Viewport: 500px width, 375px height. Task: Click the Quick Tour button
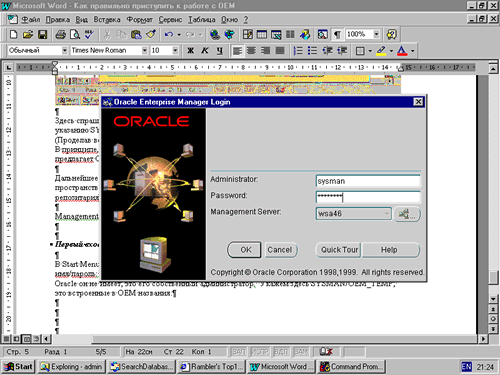click(339, 250)
